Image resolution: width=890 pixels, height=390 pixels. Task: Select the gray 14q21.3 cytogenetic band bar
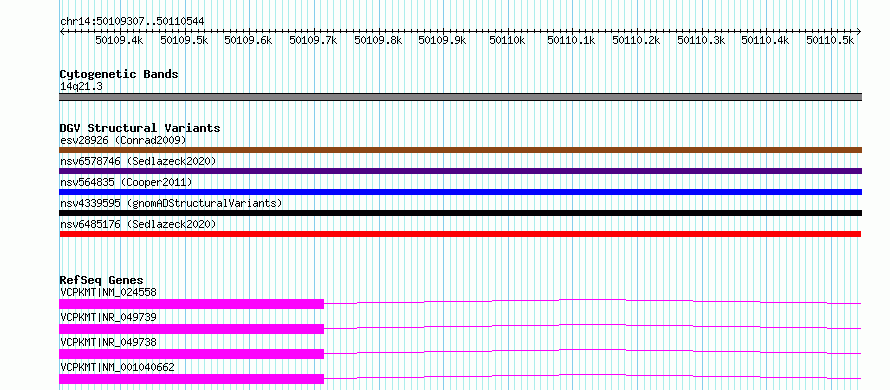pos(460,97)
